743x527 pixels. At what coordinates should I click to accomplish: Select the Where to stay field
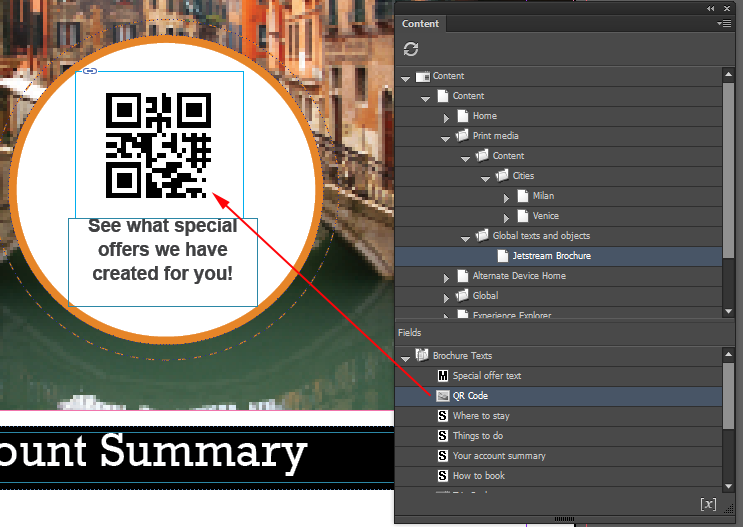pos(558,416)
